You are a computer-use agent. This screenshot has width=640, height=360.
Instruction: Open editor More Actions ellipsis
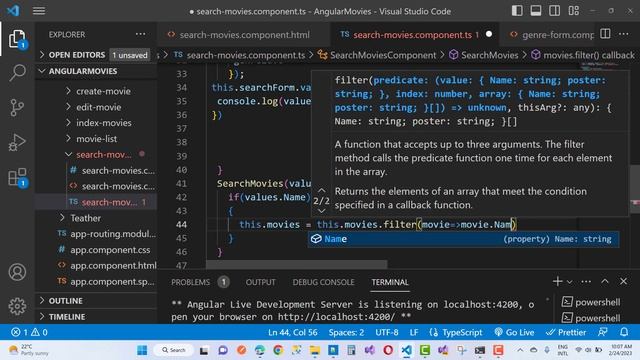tap(624, 34)
